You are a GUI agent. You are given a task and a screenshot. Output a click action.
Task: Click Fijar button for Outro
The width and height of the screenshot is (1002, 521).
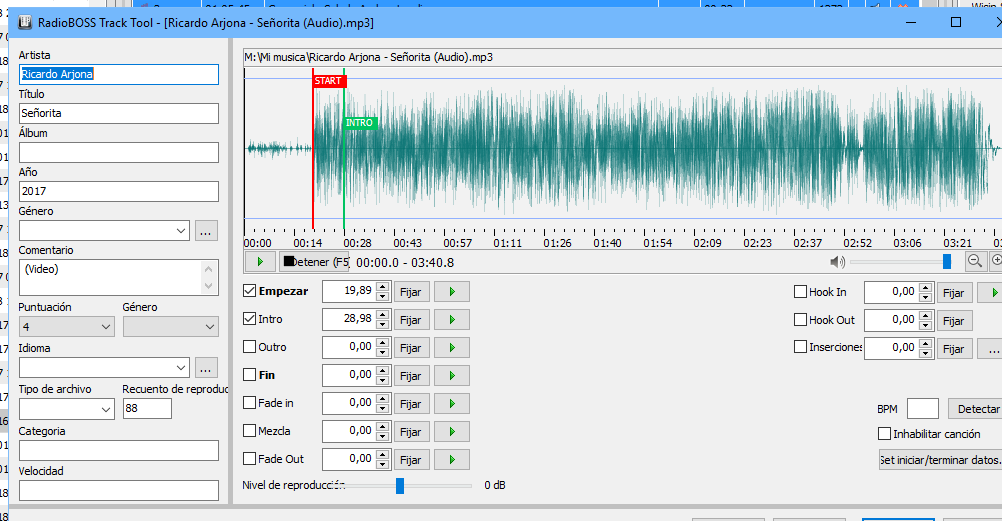(411, 348)
